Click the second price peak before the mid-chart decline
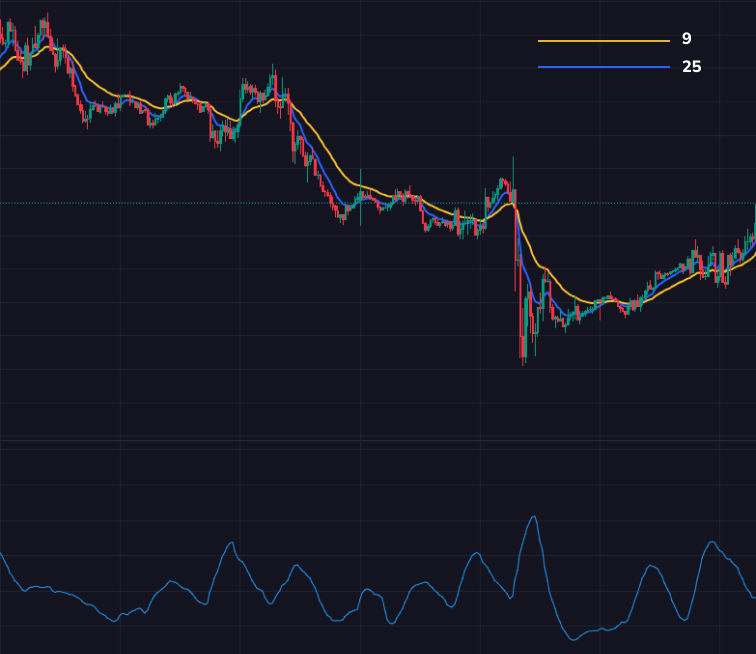The width and height of the screenshot is (756, 654). [273, 70]
